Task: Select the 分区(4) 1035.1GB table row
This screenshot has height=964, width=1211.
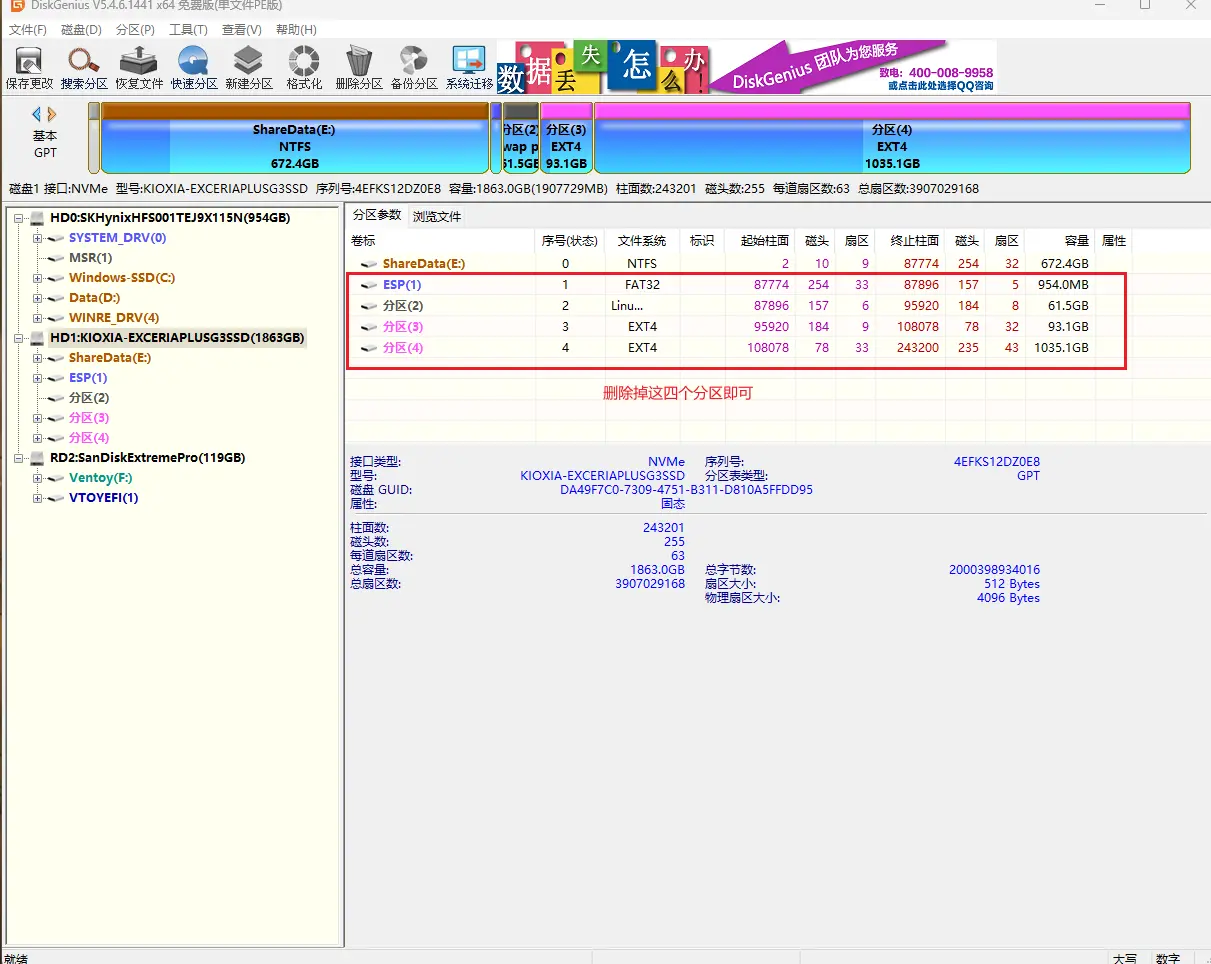Action: pos(737,348)
